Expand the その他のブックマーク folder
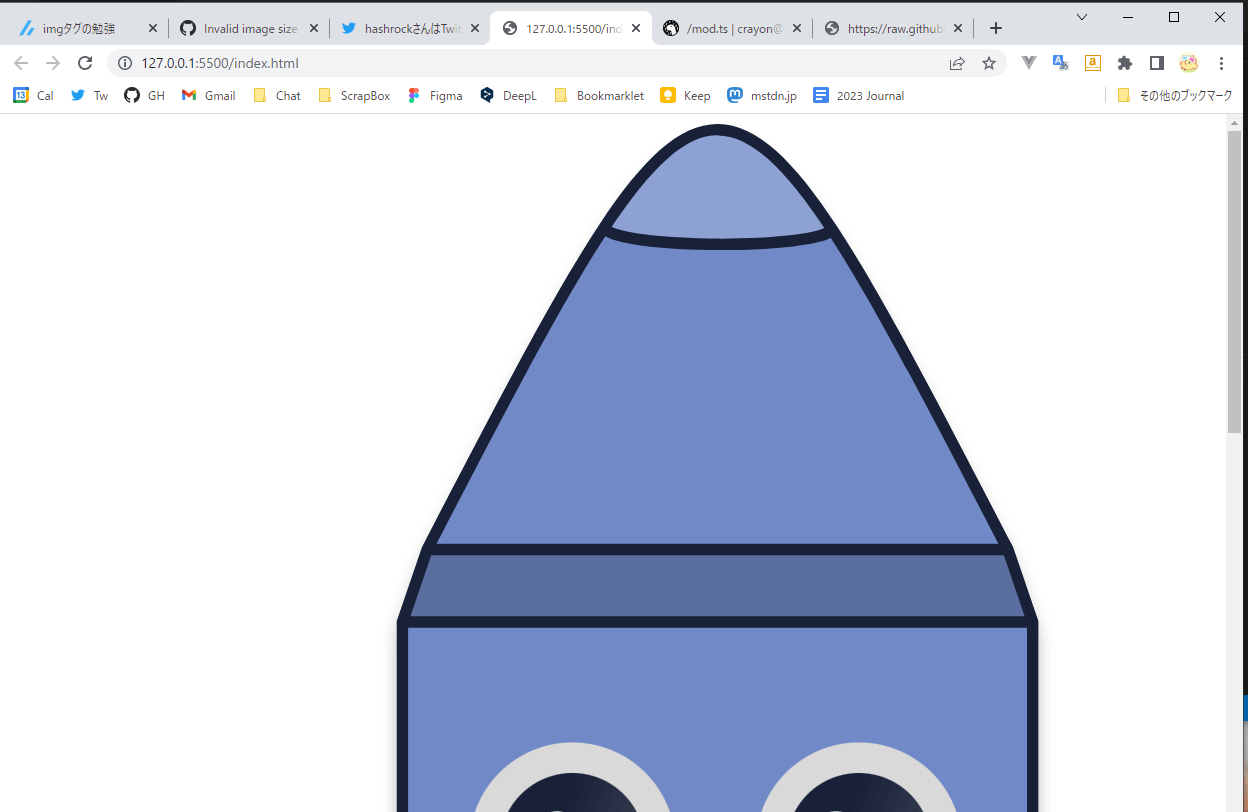Viewport: 1248px width, 812px height. (x=1176, y=95)
